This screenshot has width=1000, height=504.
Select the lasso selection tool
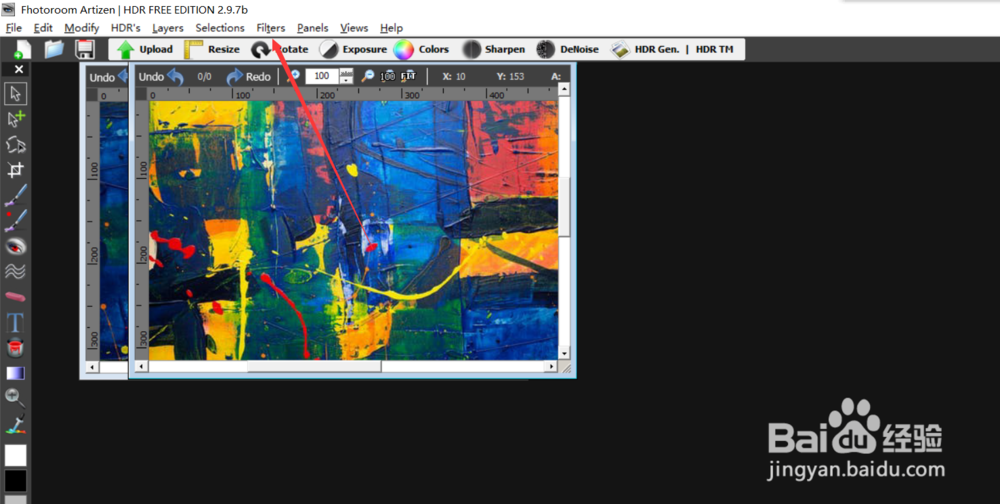15,145
